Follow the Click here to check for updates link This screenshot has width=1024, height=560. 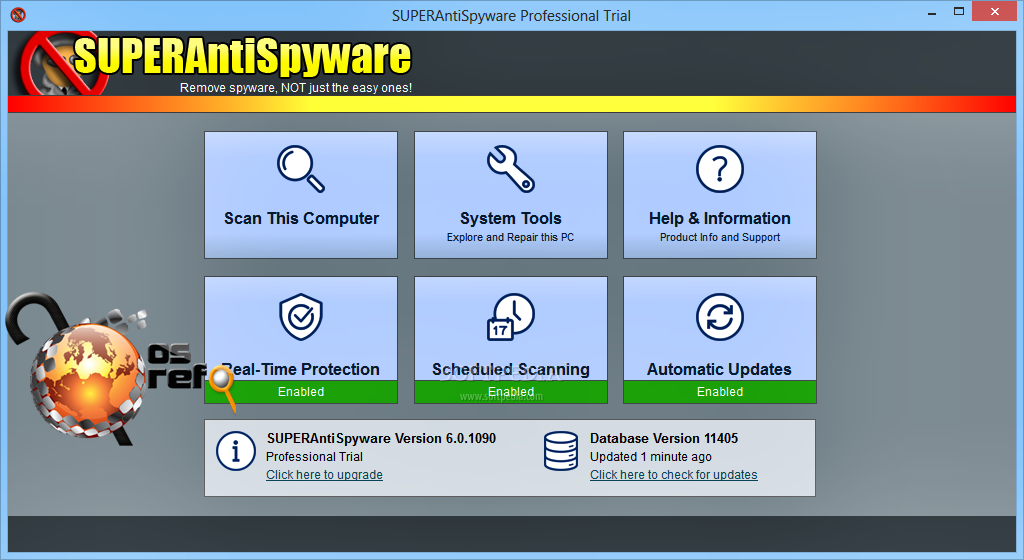674,475
